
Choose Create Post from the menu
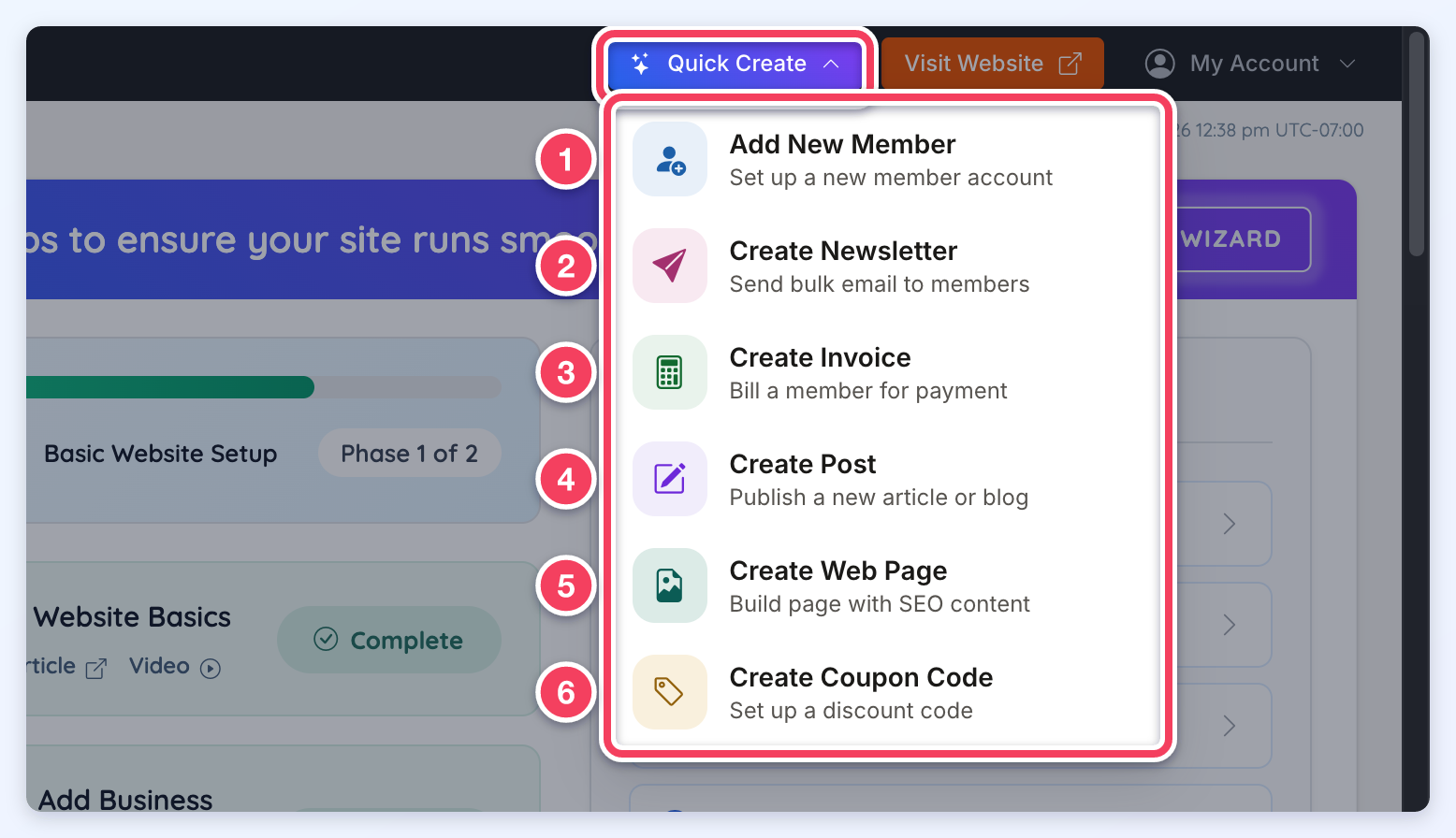pyautogui.click(x=887, y=479)
